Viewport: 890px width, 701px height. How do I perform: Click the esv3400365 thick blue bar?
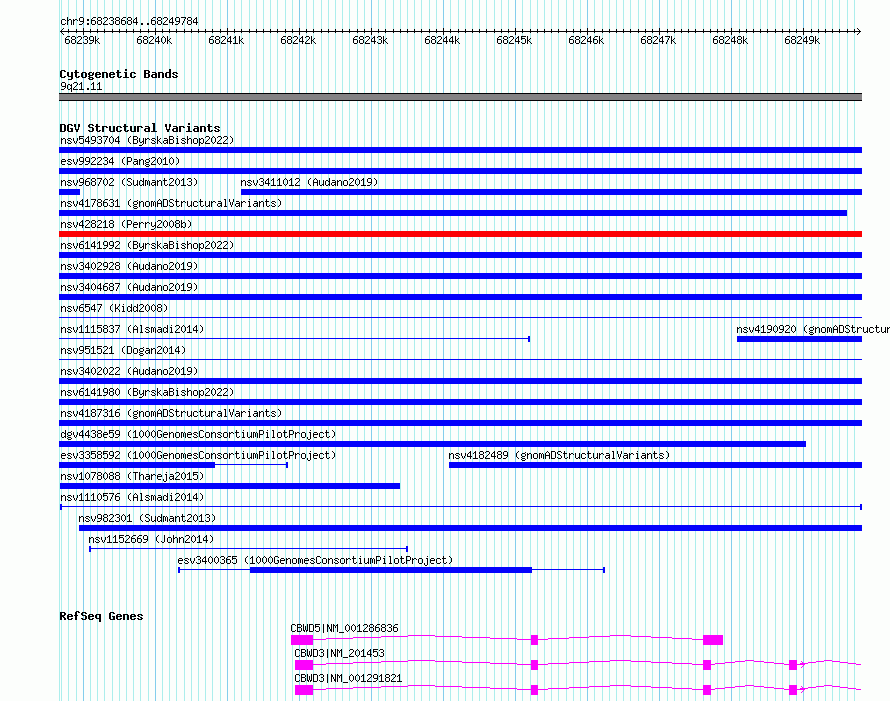point(391,570)
